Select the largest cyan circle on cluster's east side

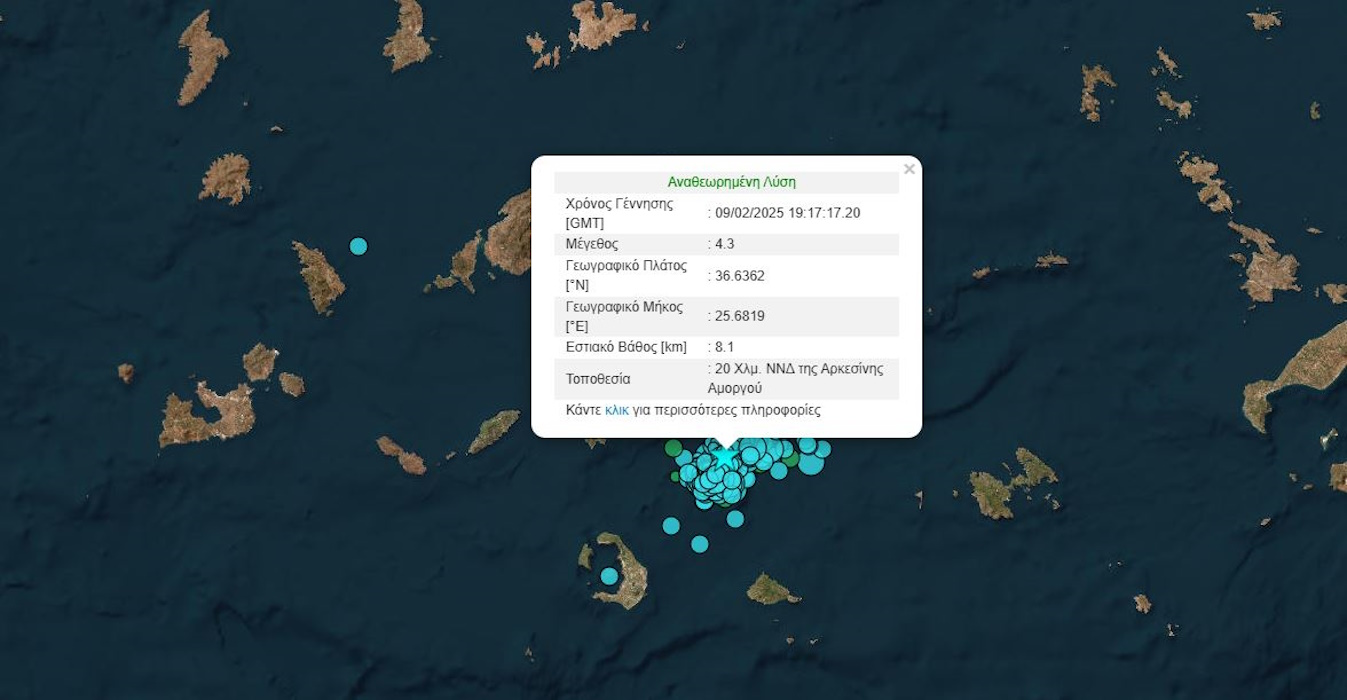pyautogui.click(x=811, y=461)
